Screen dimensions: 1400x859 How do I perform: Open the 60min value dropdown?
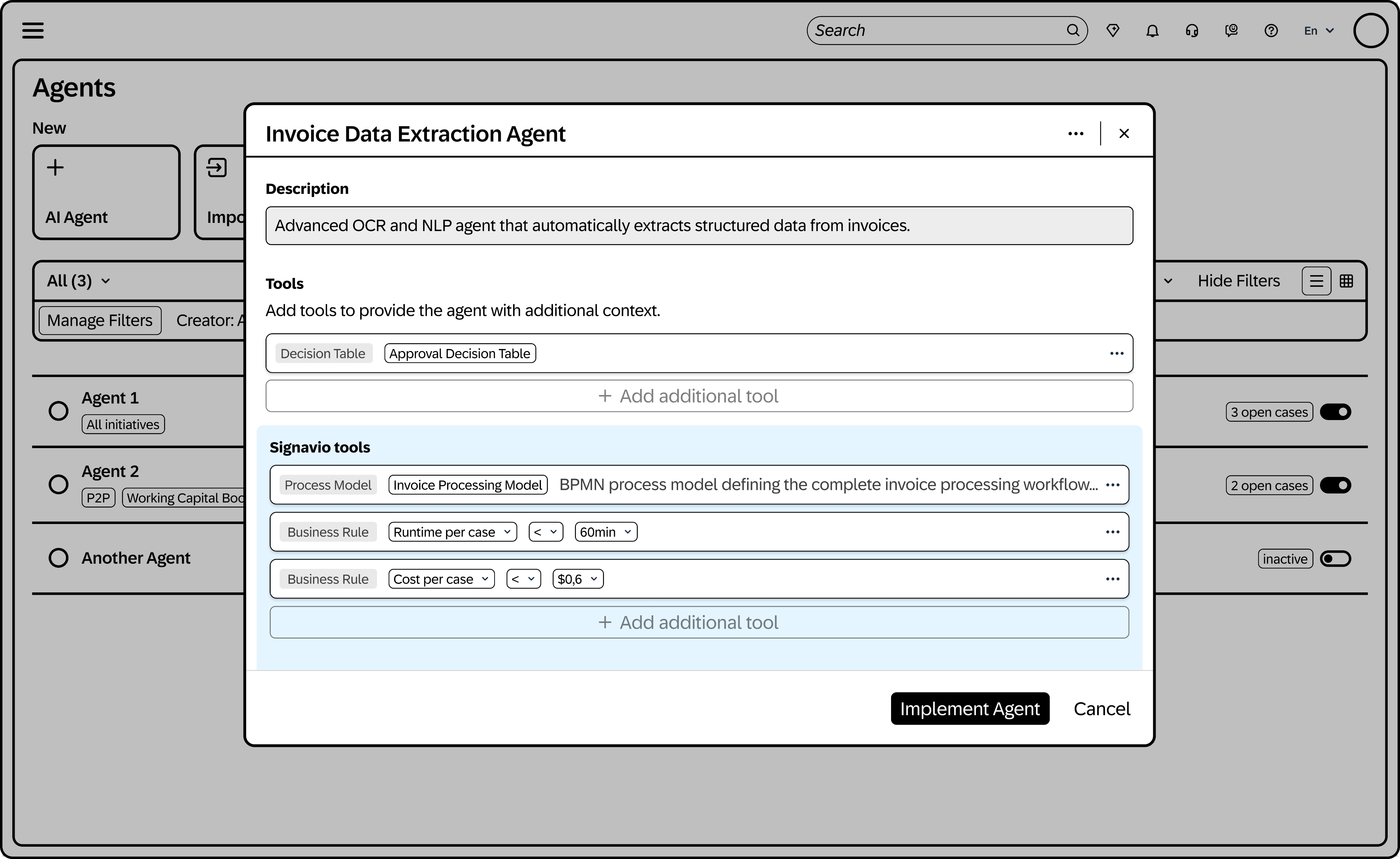[606, 532]
